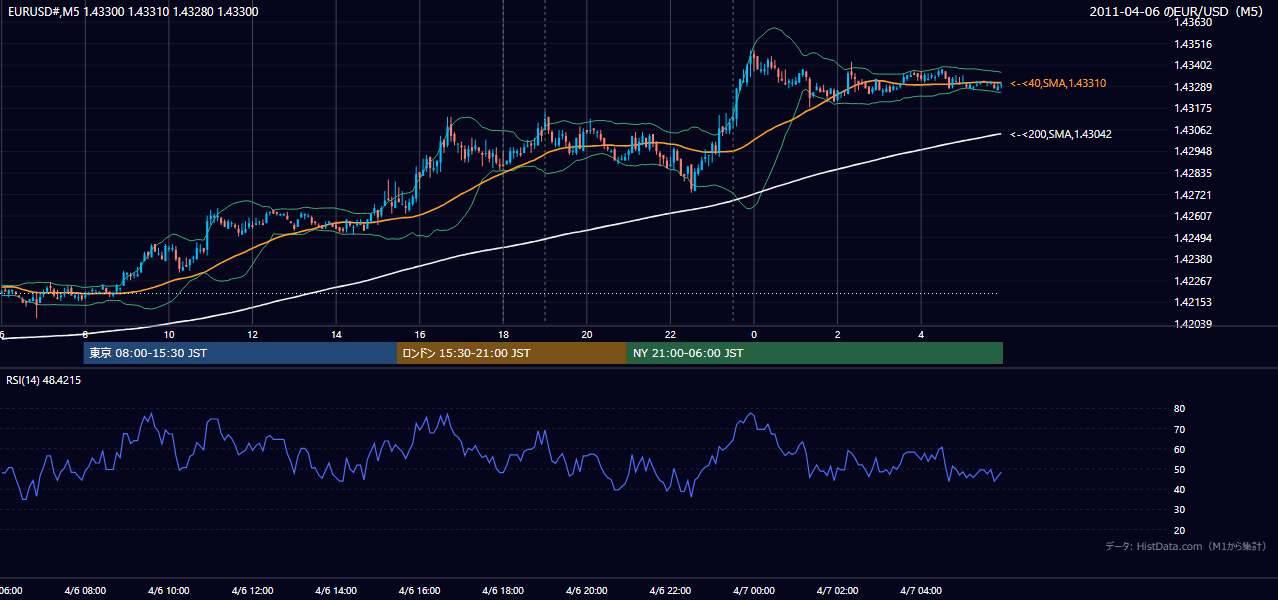
Task: Click price axis value 1.42267
Action: point(1192,281)
